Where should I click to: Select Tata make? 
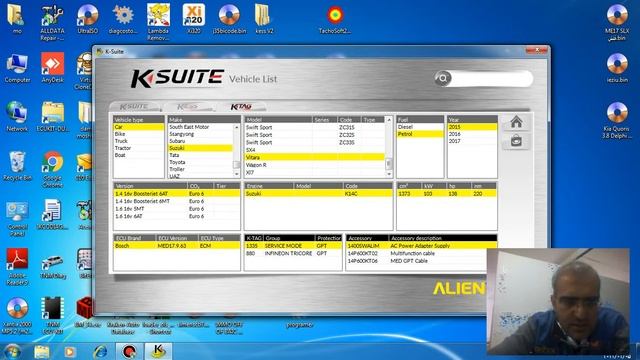click(200, 155)
